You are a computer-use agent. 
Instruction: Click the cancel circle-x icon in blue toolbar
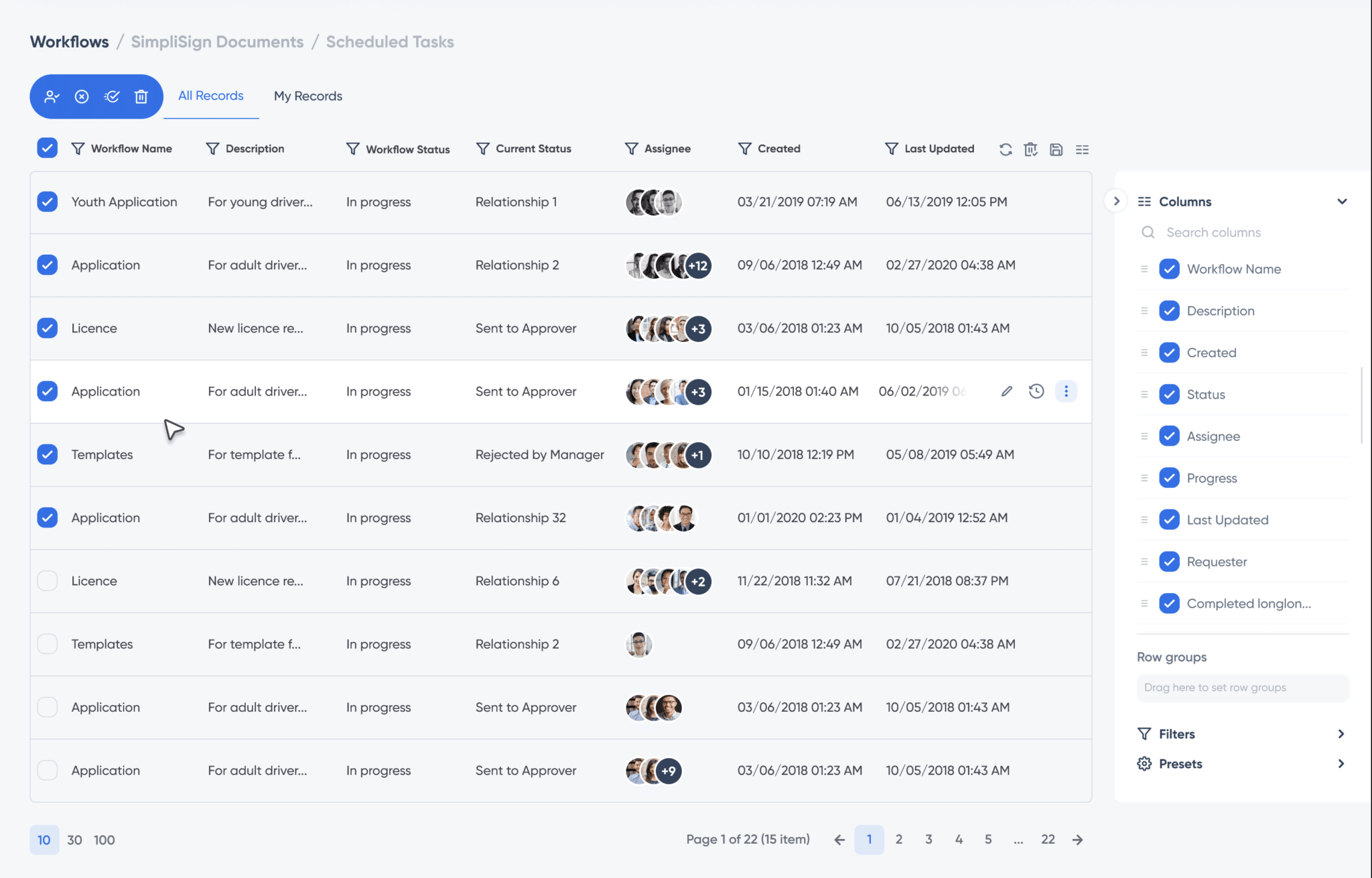click(82, 97)
